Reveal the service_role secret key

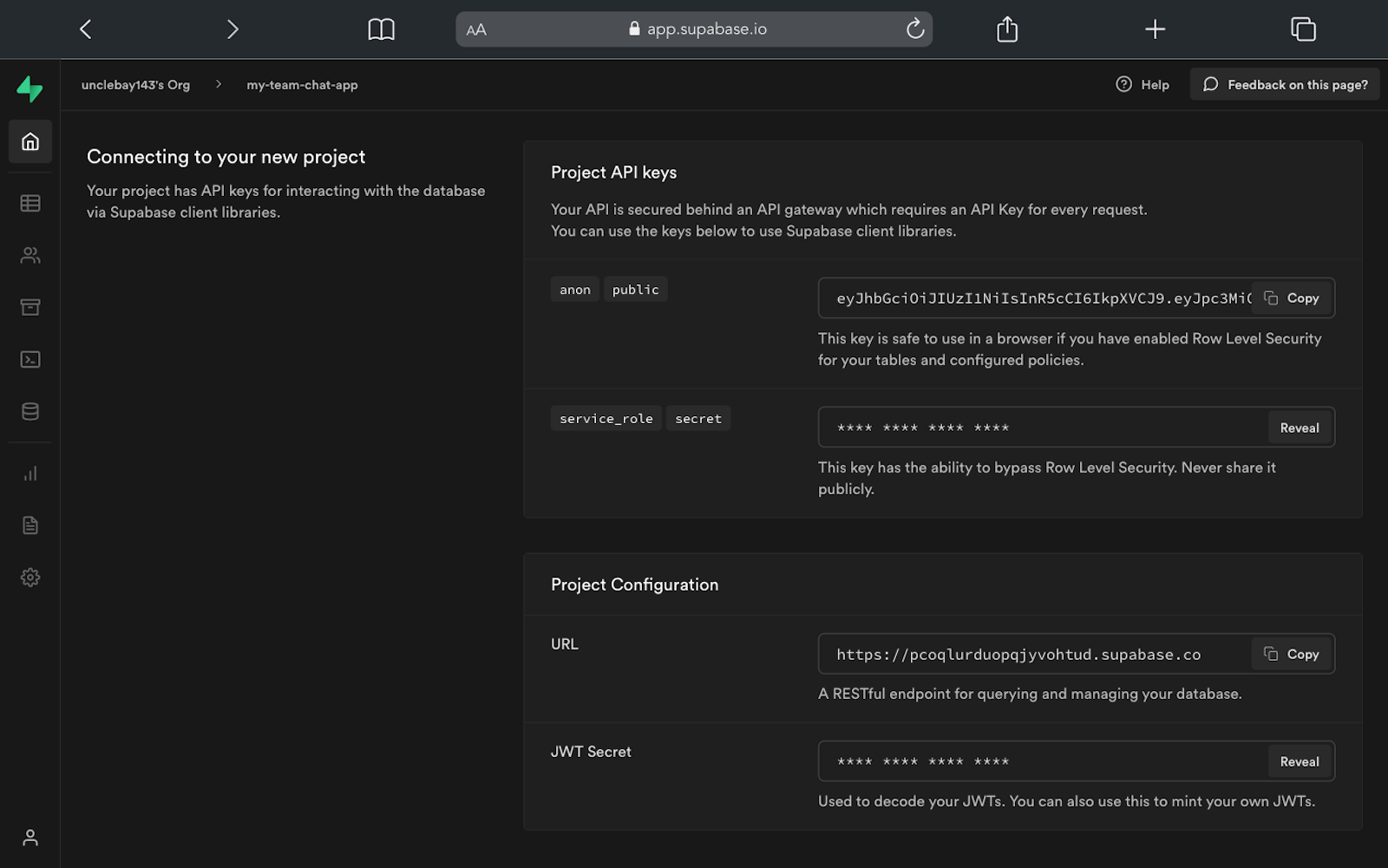click(1299, 427)
